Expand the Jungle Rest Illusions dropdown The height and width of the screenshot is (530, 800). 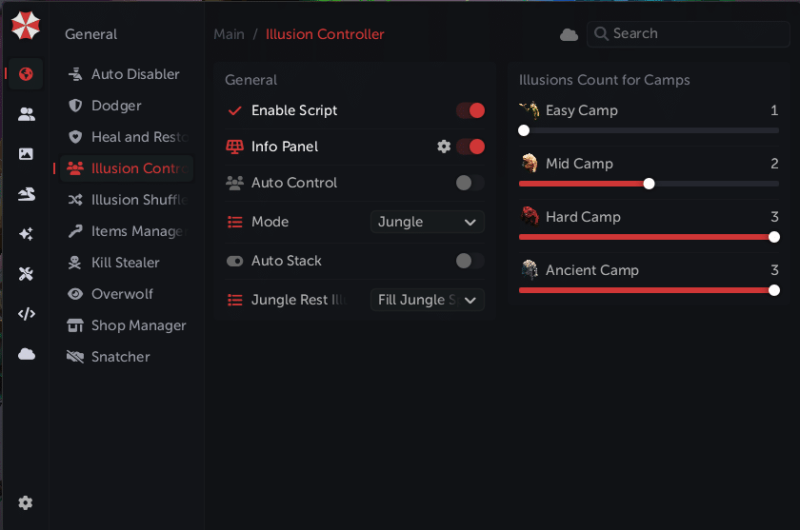point(427,300)
